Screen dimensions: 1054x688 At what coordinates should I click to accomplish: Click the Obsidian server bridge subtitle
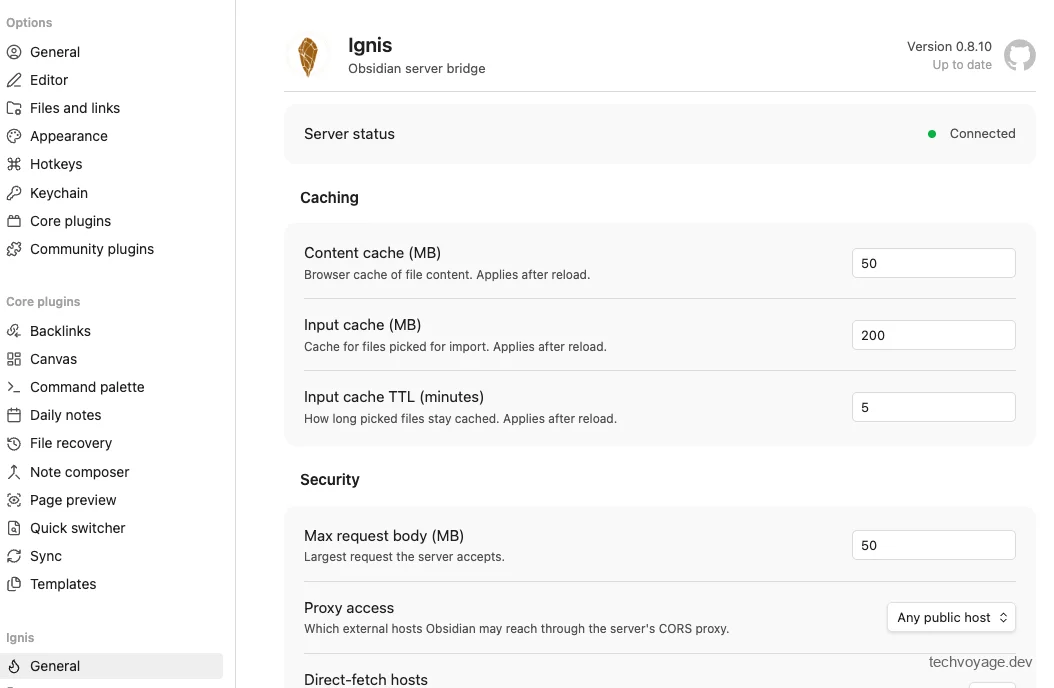point(417,69)
